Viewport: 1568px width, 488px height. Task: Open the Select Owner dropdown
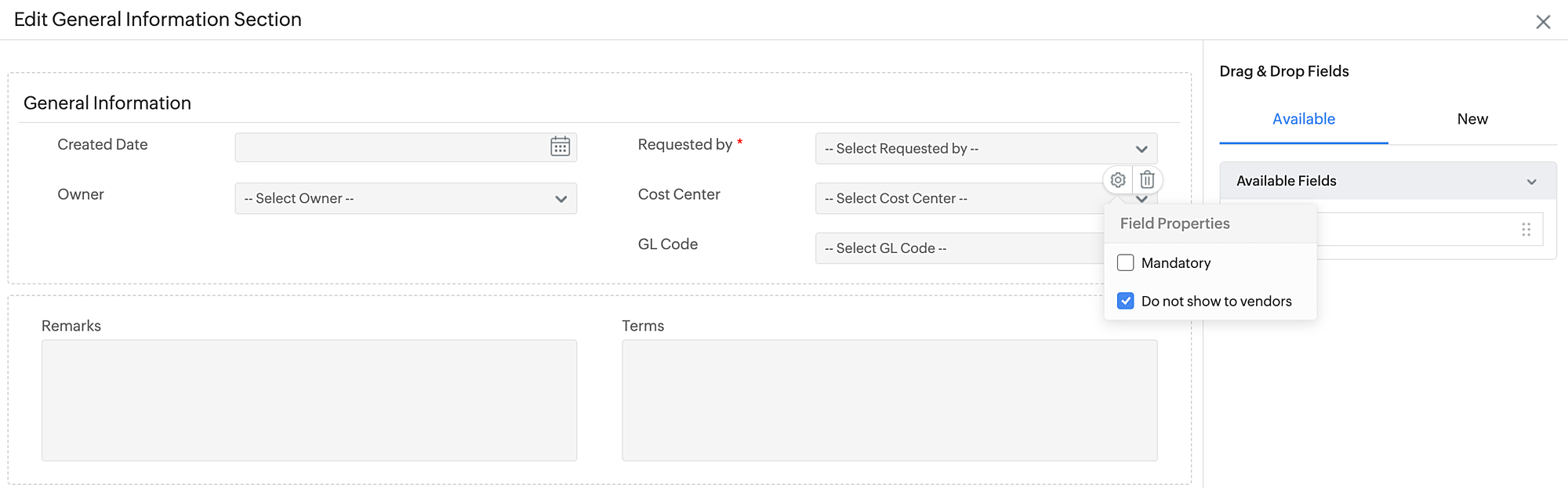(x=405, y=199)
